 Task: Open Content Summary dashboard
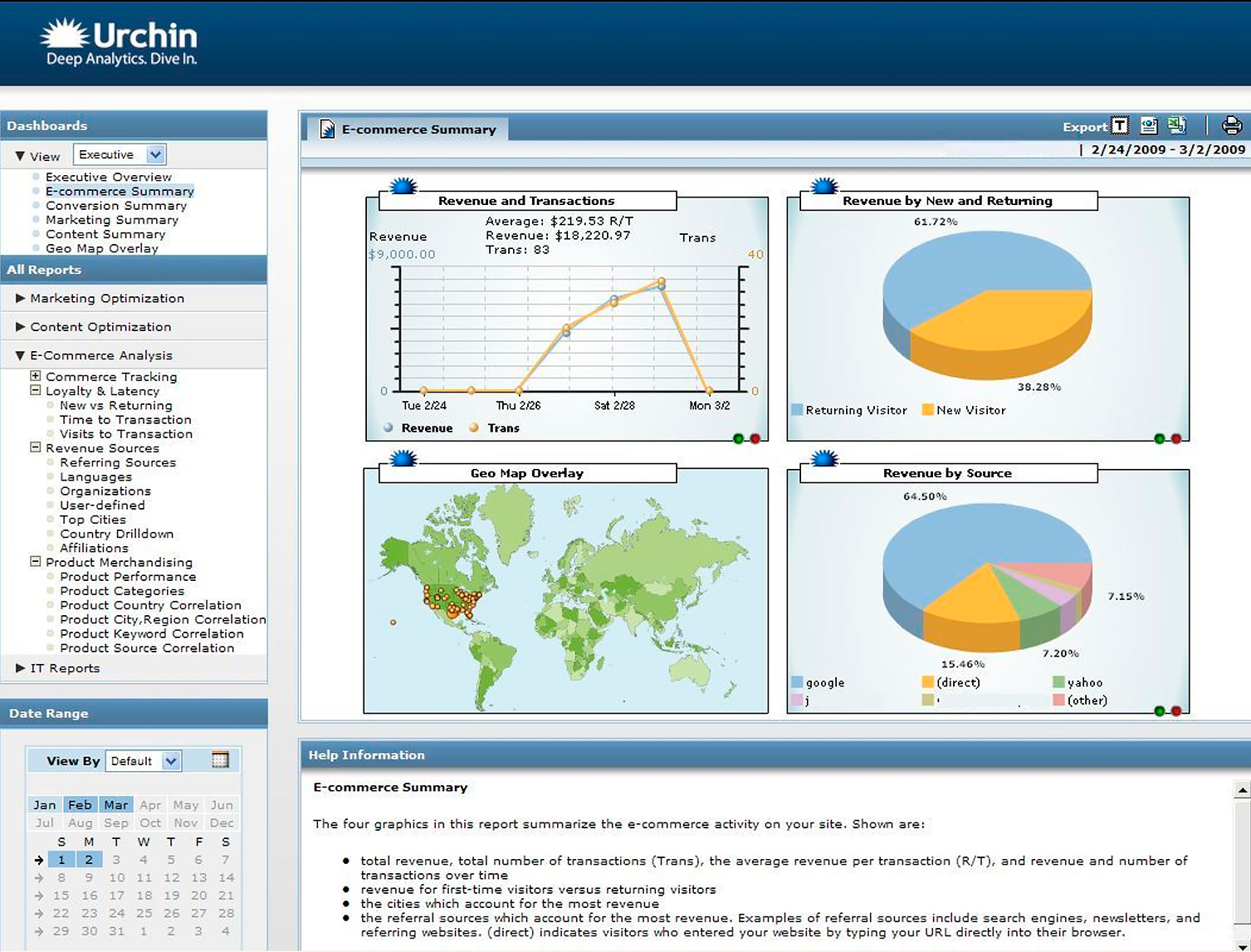coord(105,234)
